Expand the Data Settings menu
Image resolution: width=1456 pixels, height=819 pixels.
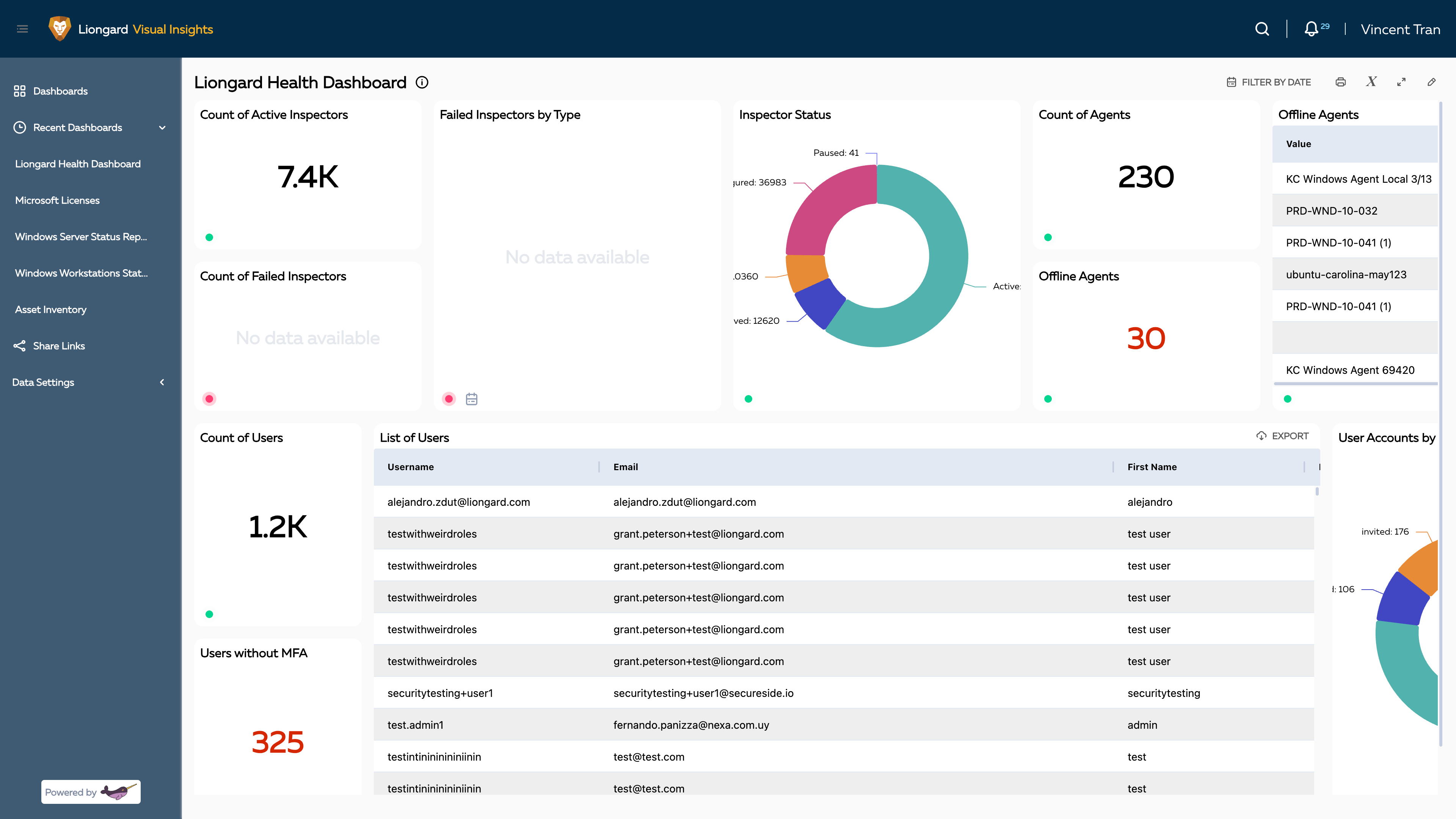pos(162,382)
